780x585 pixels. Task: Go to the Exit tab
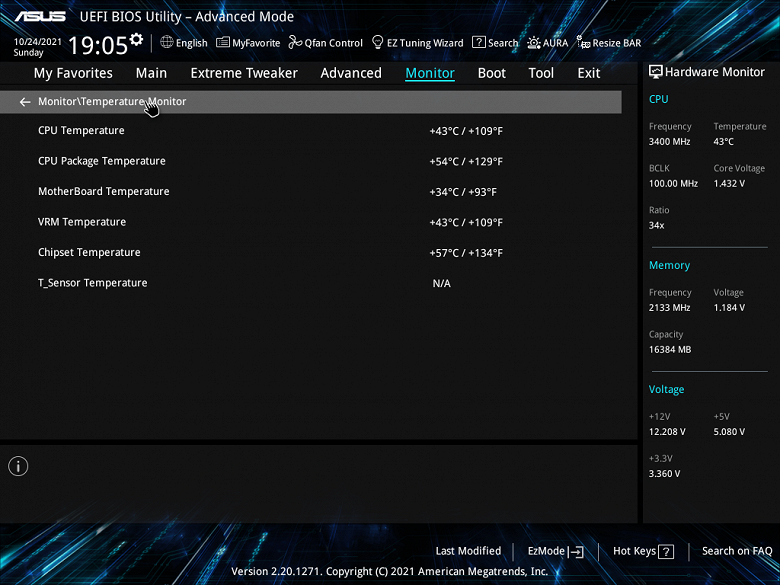click(x=588, y=73)
